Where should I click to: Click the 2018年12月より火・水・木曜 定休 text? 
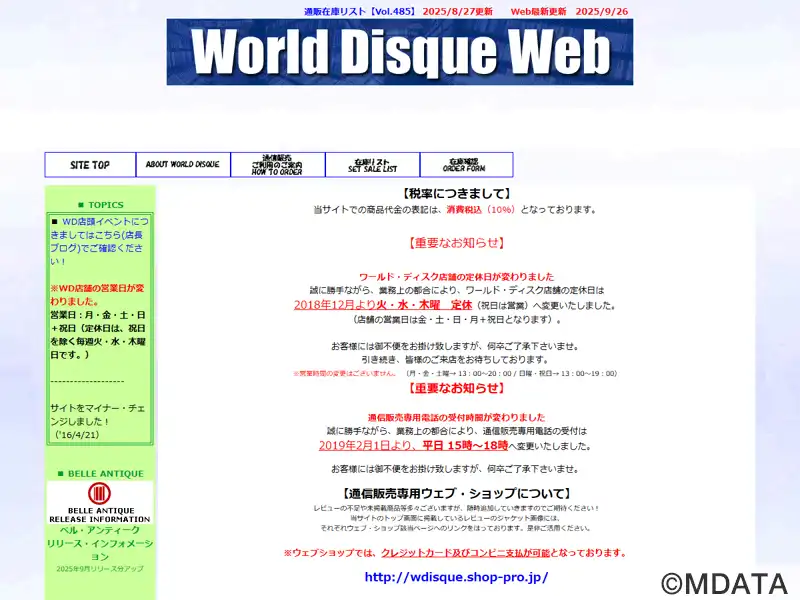[x=383, y=305]
